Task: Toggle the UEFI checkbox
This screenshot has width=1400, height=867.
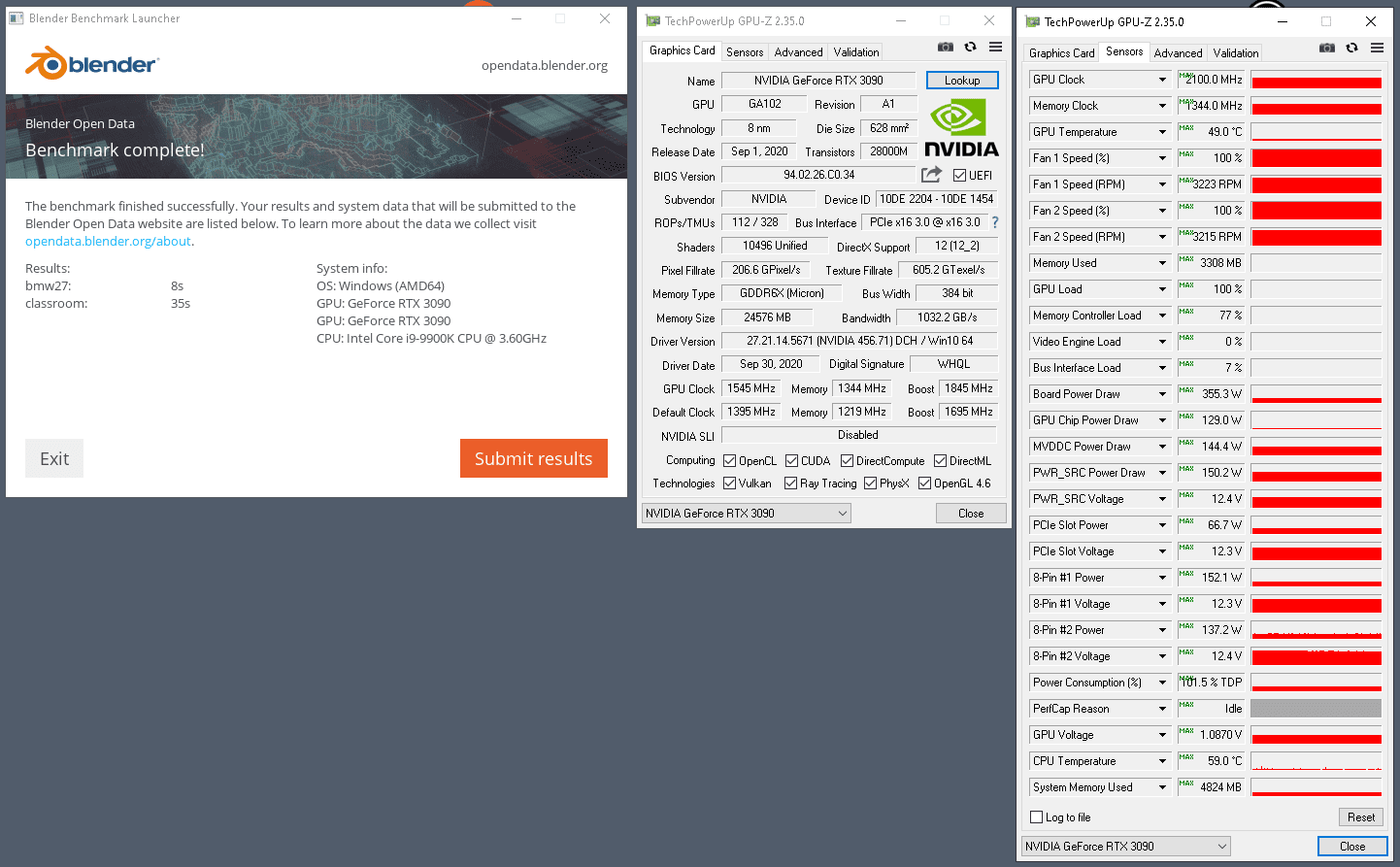Action: tap(959, 176)
